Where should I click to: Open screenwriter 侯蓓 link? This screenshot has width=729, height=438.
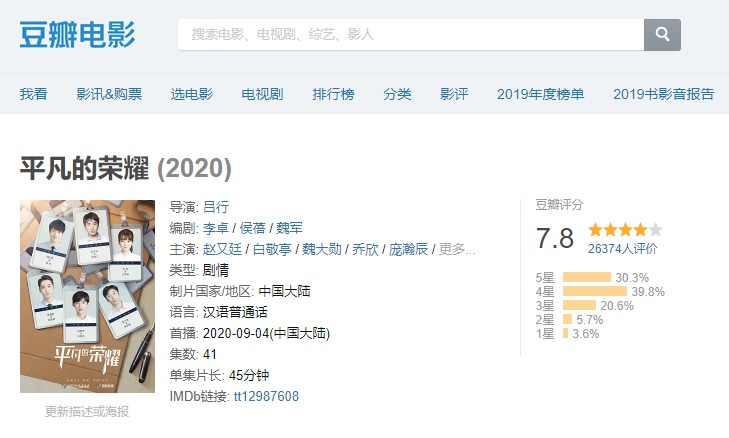[252, 228]
